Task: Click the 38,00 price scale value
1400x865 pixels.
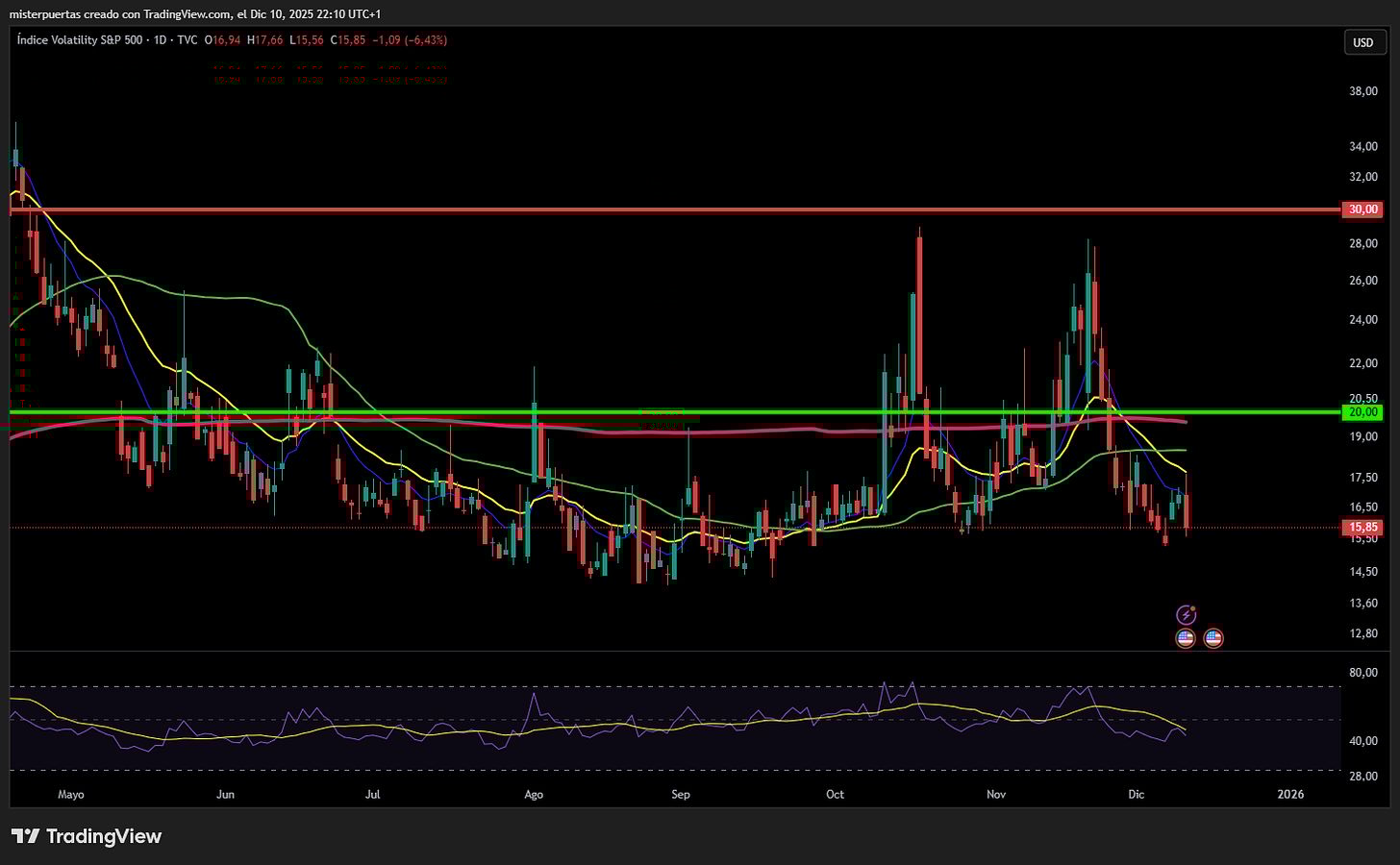Action: pyautogui.click(x=1363, y=92)
